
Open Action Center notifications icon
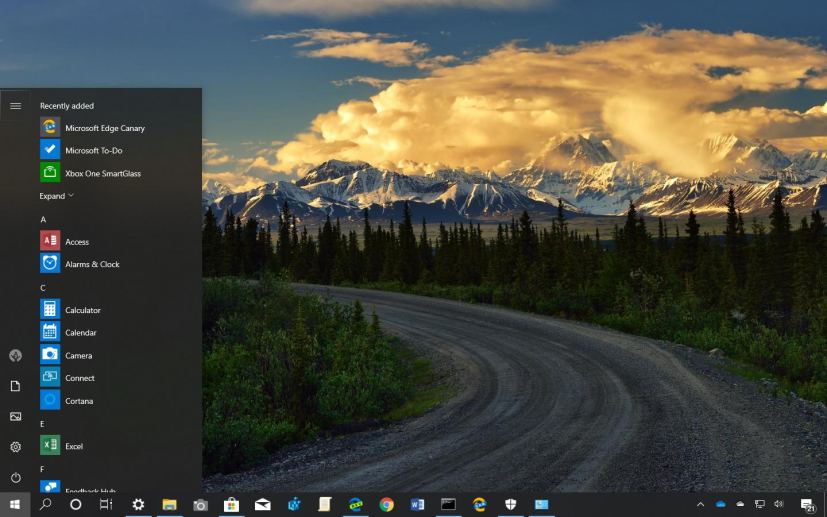pyautogui.click(x=807, y=505)
